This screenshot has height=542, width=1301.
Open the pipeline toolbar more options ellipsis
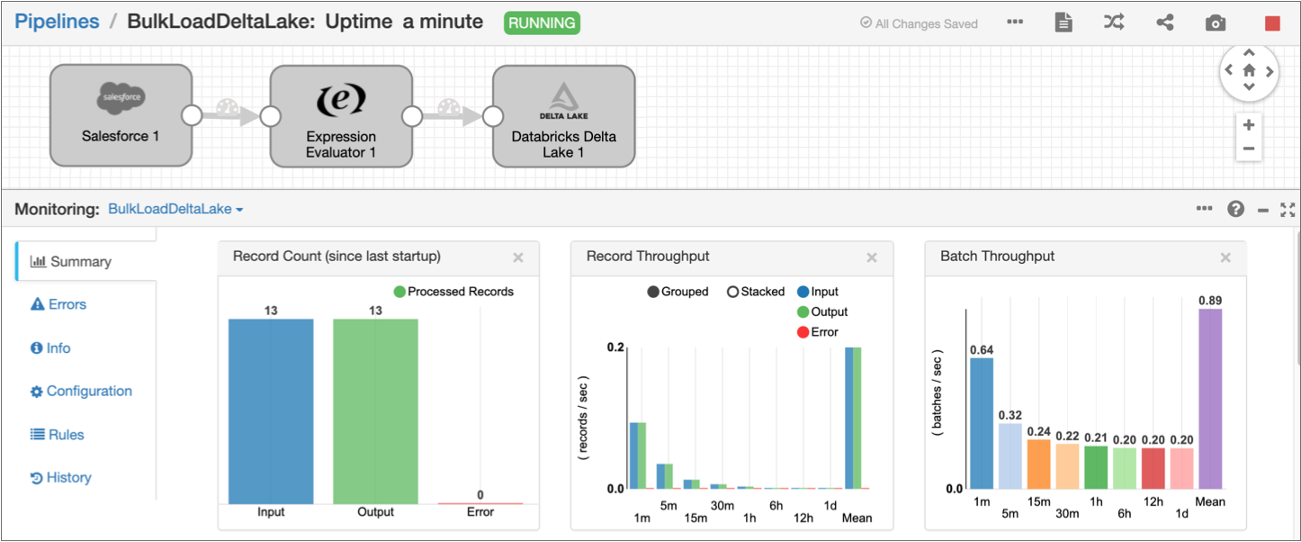click(x=1015, y=23)
